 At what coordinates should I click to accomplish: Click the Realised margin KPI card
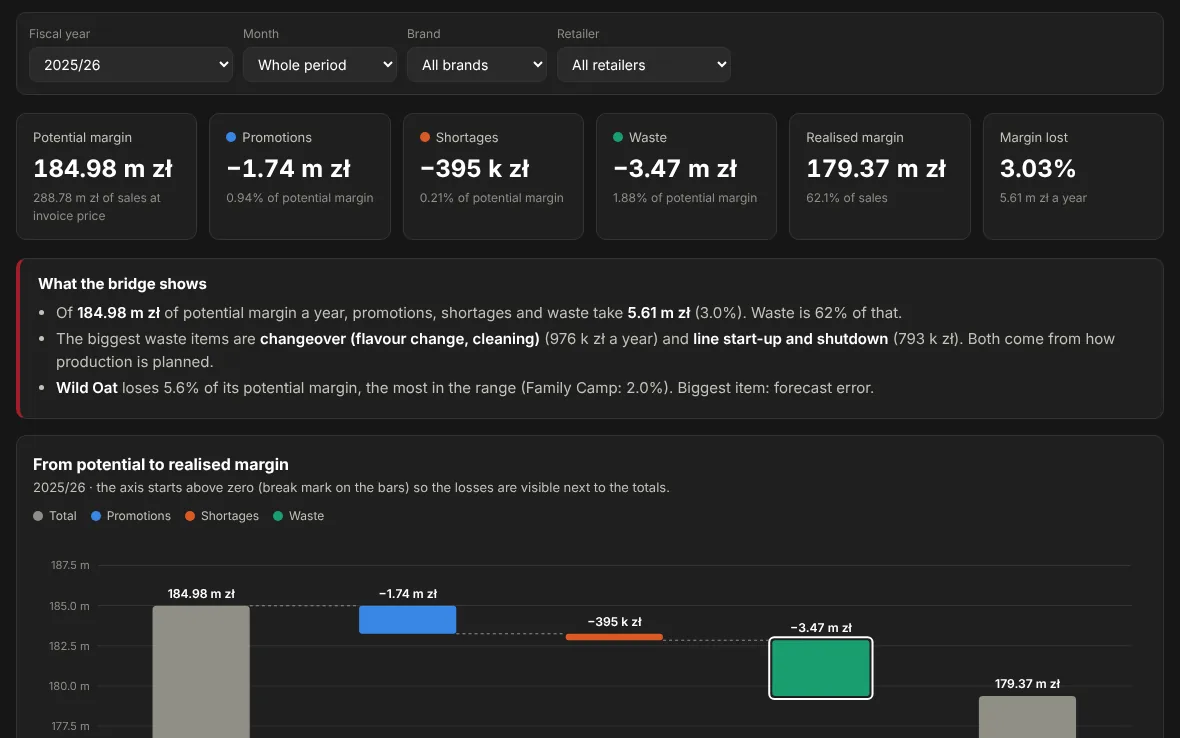880,177
